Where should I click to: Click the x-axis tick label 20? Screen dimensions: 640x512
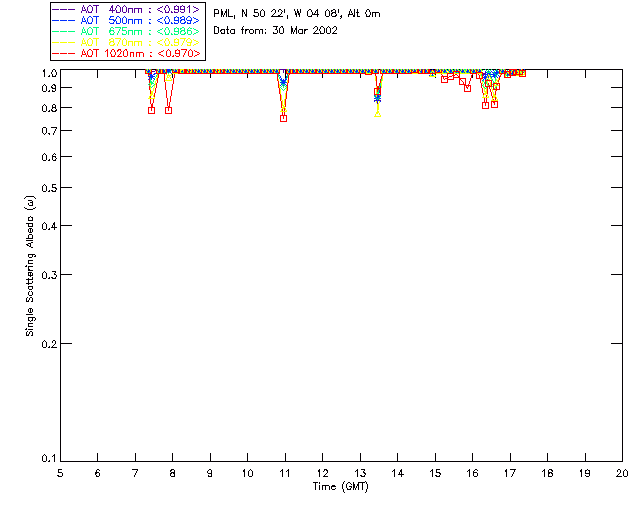click(622, 473)
